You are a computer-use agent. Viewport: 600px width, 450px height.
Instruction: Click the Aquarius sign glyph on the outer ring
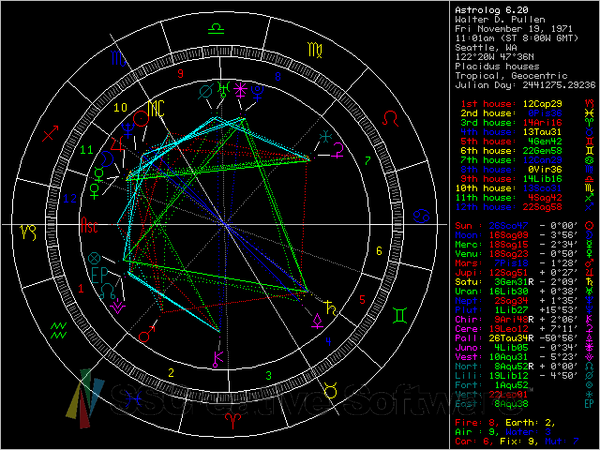pos(59,330)
